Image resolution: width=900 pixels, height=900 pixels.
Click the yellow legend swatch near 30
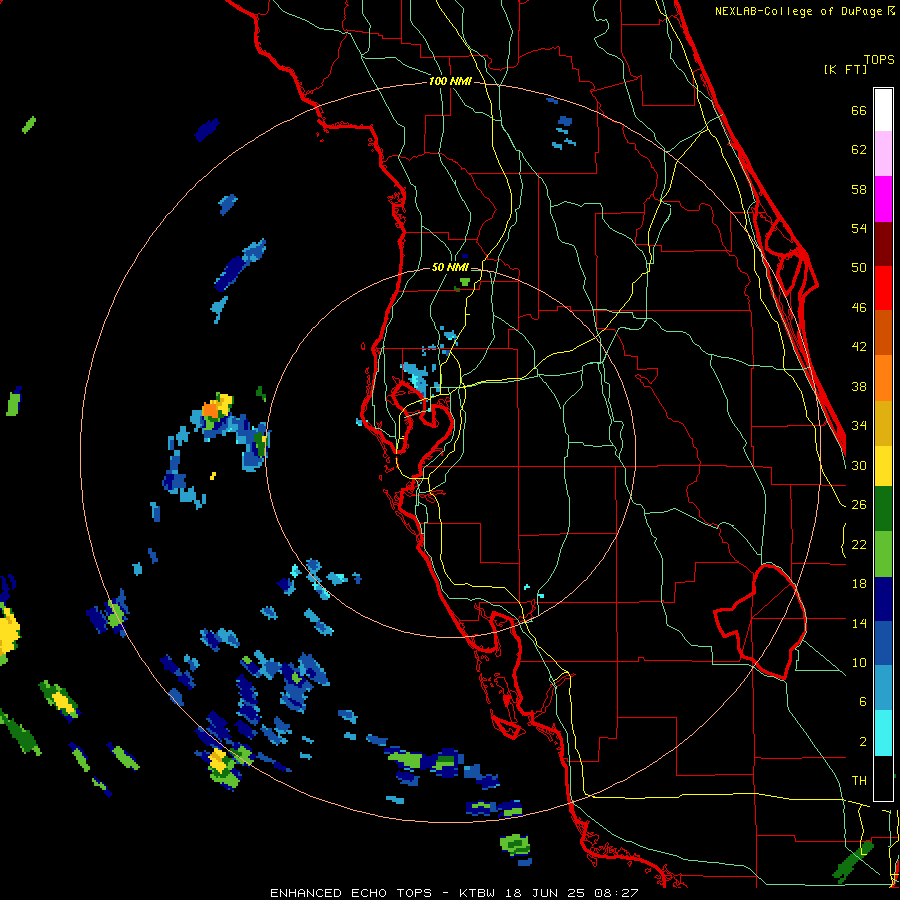[x=883, y=466]
